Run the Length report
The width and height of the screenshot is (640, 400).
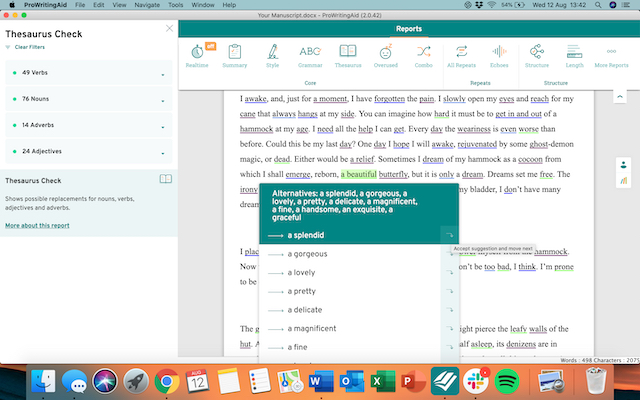click(574, 56)
